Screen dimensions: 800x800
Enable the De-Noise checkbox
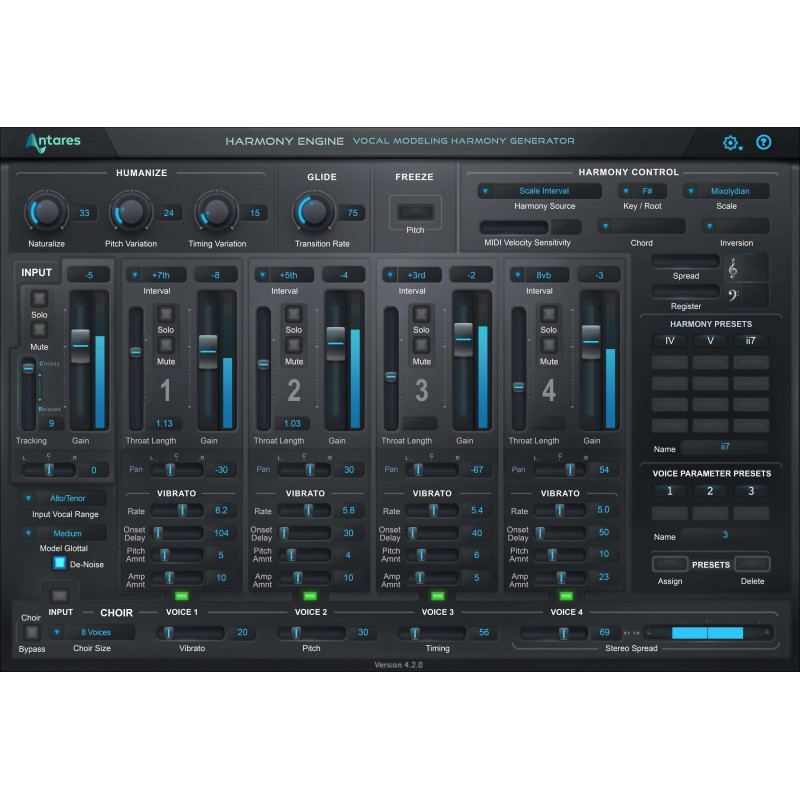tap(61, 563)
